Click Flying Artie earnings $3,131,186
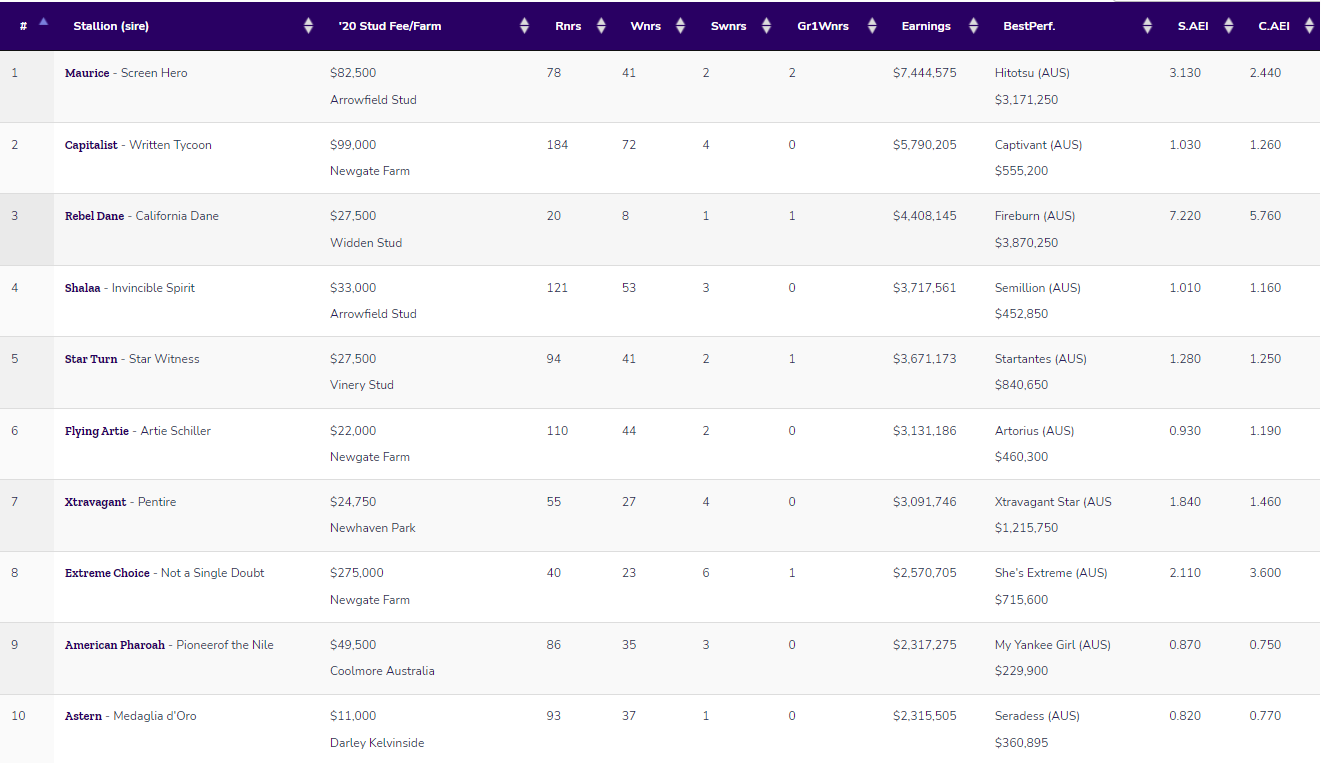Screen dimensions: 1321x763 925,431
